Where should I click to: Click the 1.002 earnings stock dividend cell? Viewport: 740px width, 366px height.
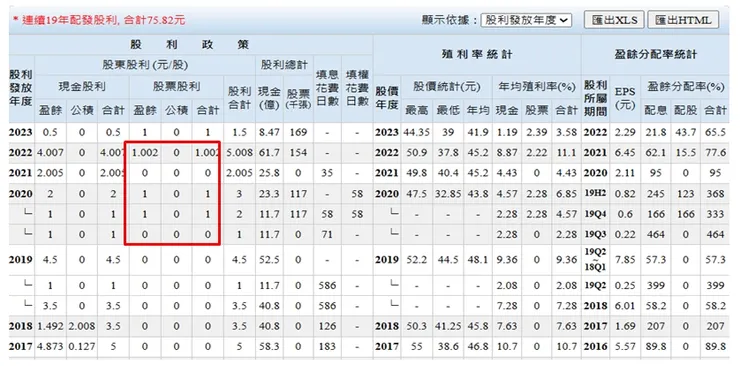click(x=145, y=153)
